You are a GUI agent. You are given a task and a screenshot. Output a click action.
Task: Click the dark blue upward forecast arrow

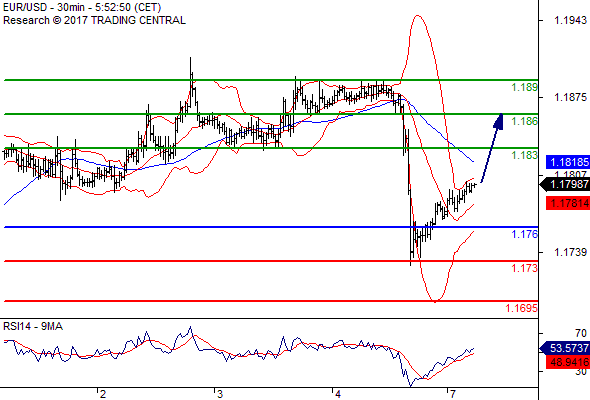(x=492, y=148)
